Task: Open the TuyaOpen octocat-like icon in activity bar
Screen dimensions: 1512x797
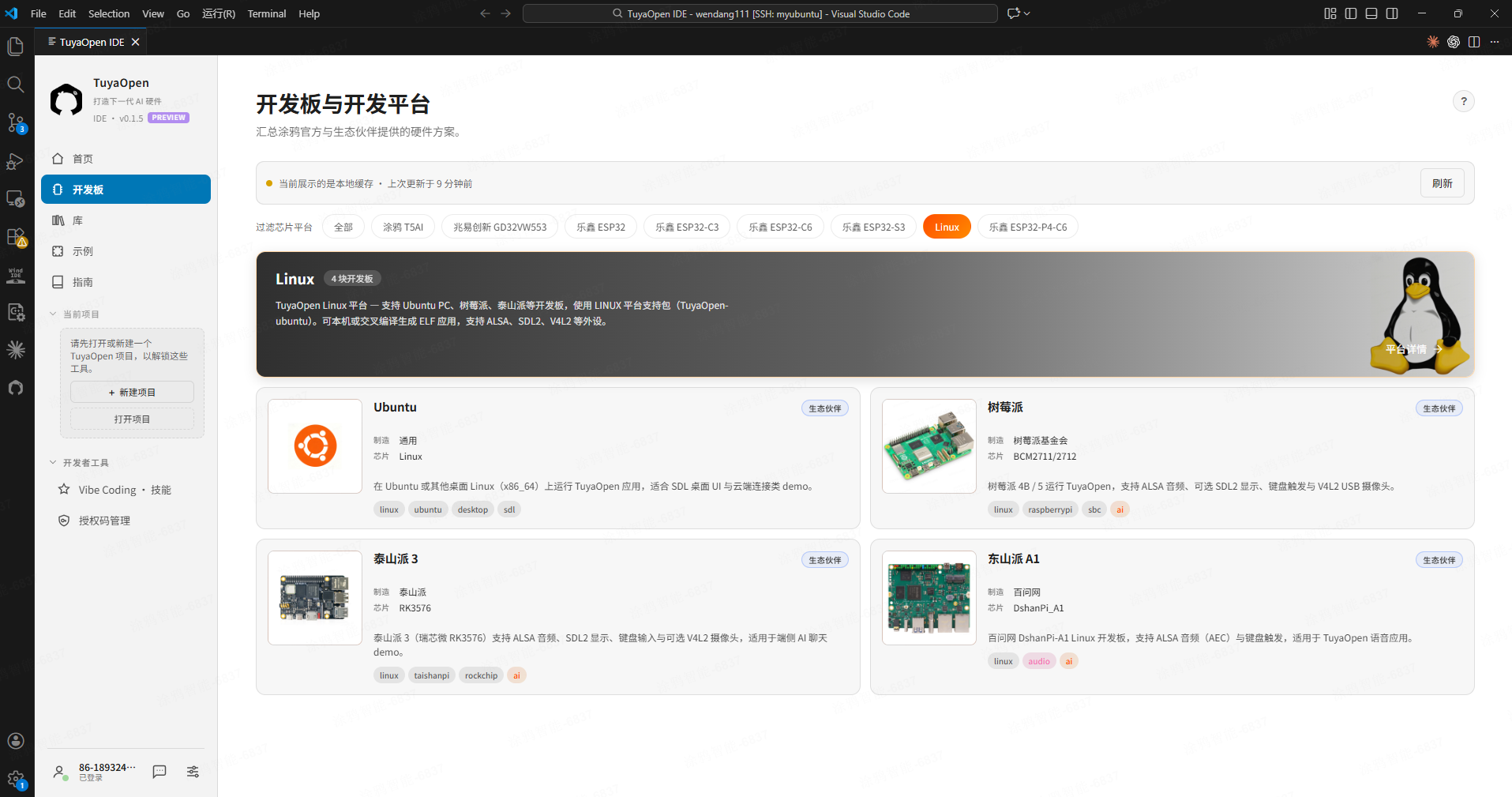Action: [16, 388]
